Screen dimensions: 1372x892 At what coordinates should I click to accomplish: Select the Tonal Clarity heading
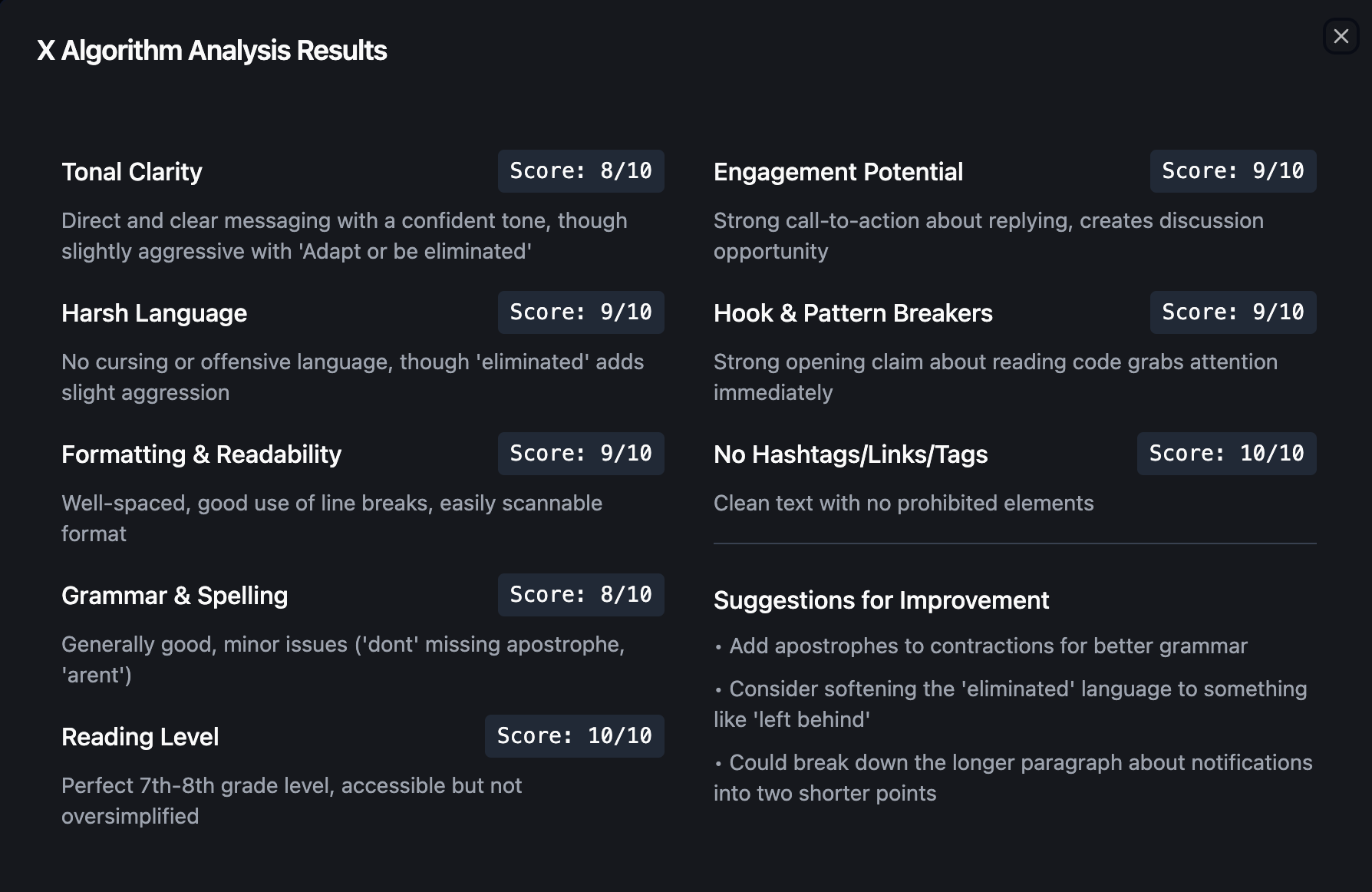(132, 172)
